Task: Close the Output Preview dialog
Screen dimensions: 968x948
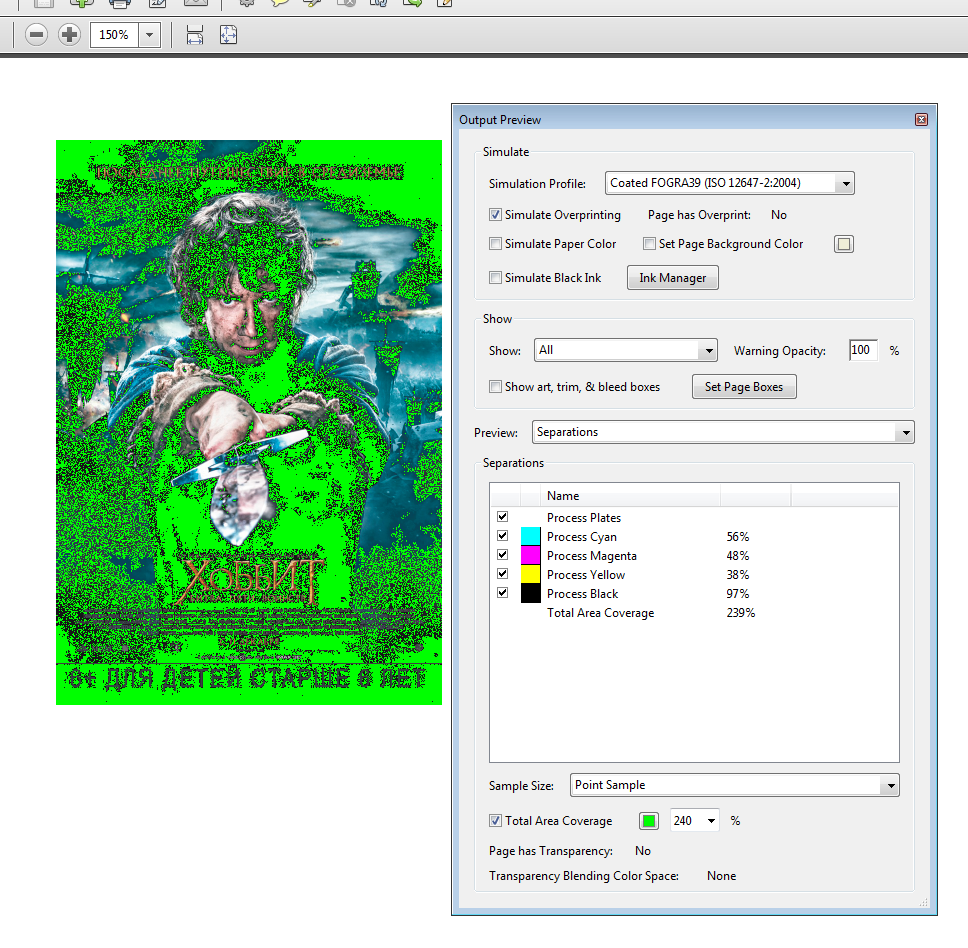Action: click(x=921, y=120)
